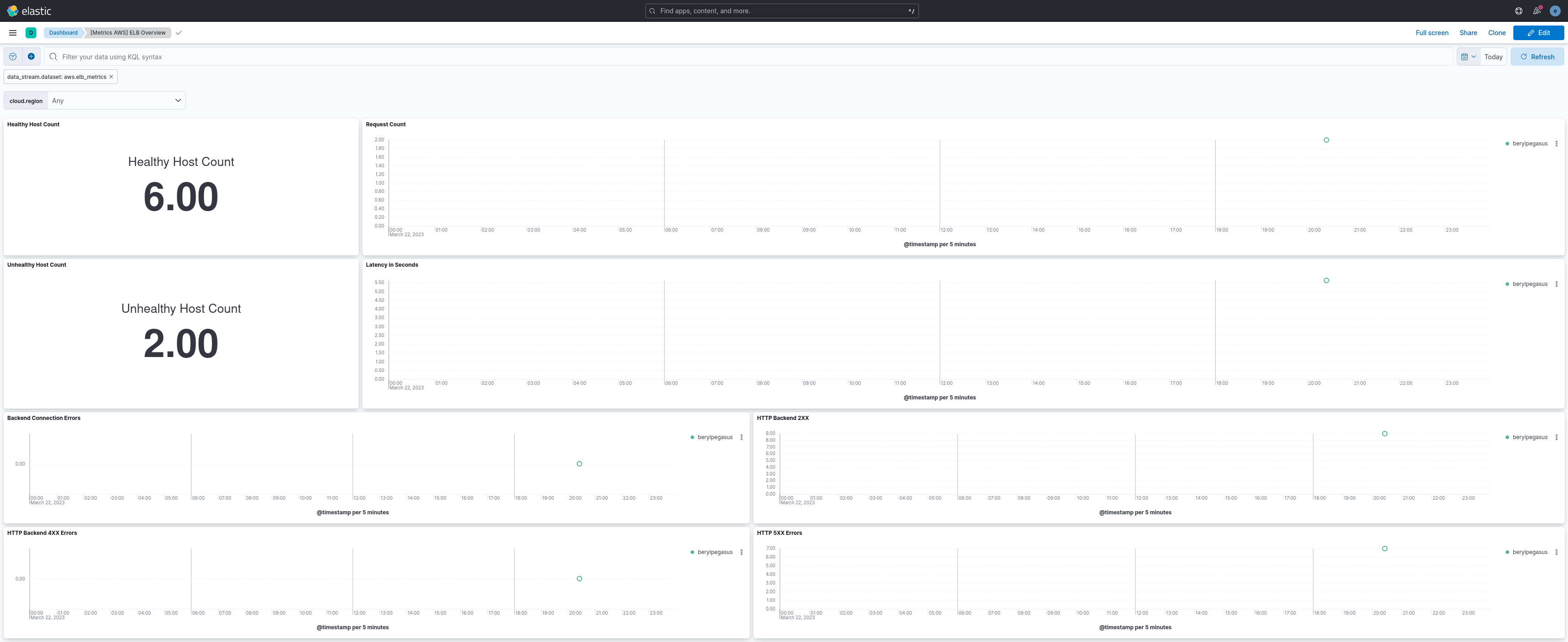Open the filter options menu icon
The image size is (1568, 642).
click(13, 57)
